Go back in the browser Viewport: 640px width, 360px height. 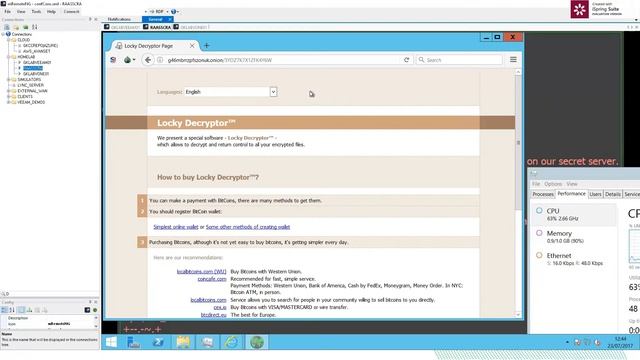(x=148, y=60)
